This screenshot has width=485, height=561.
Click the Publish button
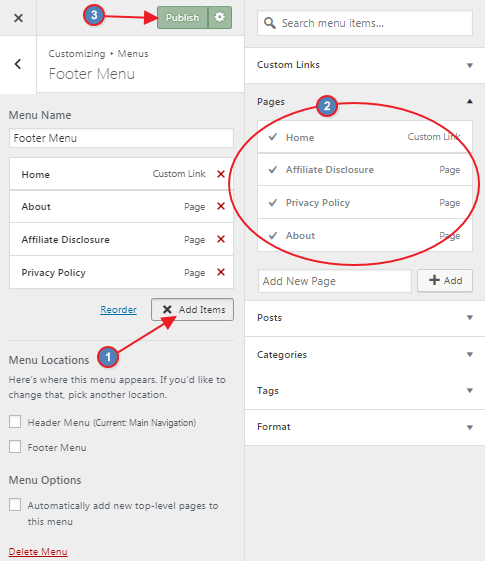point(182,17)
